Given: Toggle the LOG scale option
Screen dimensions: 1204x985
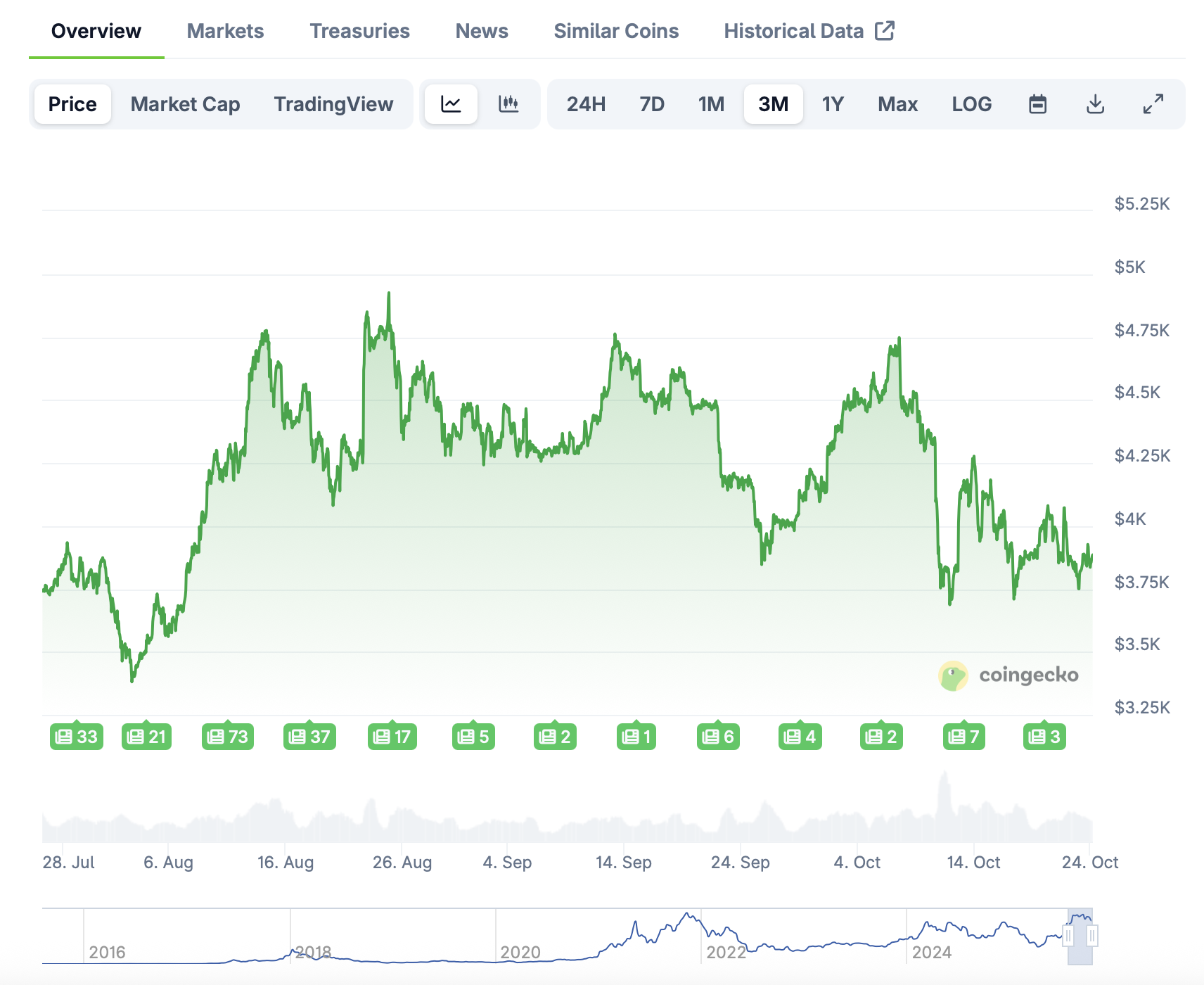Looking at the screenshot, I should click(971, 104).
